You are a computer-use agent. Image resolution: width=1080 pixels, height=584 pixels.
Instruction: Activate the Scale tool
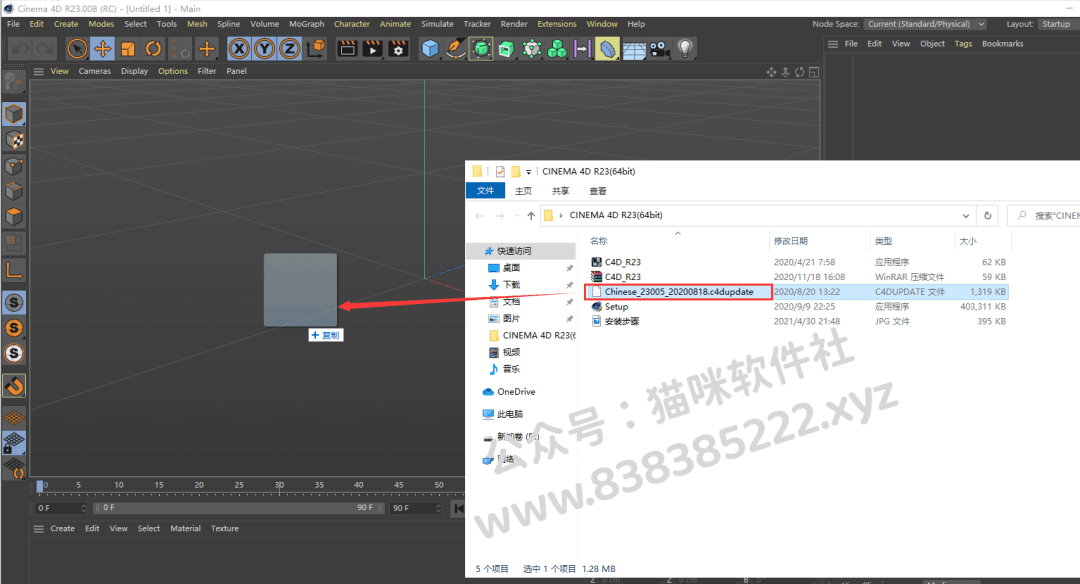[128, 49]
